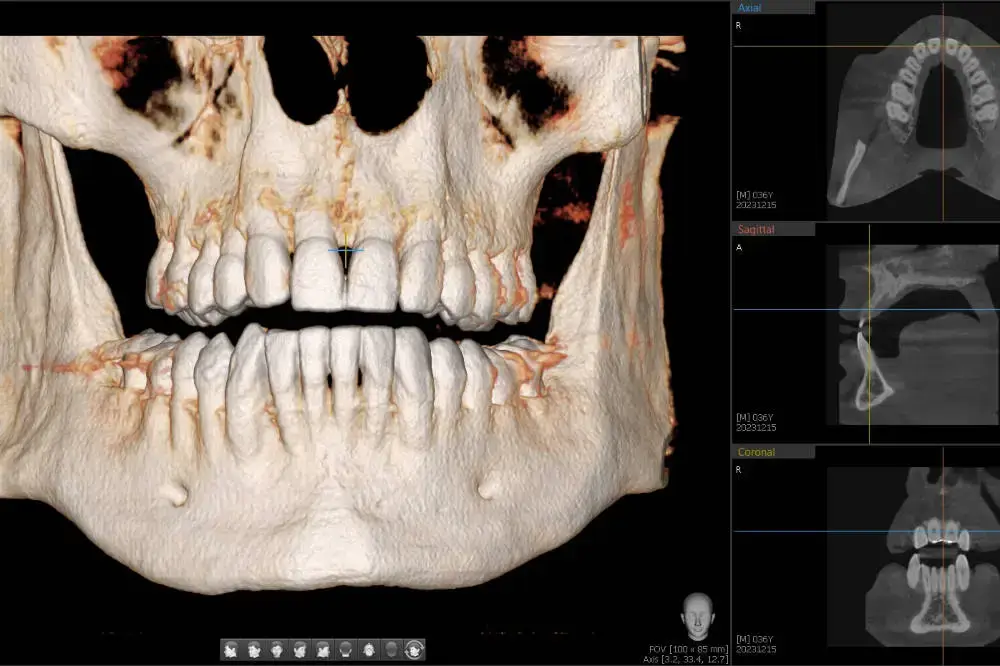Select the dark bottom-of-head view preset
This screenshot has height=666, width=1000.
392,649
